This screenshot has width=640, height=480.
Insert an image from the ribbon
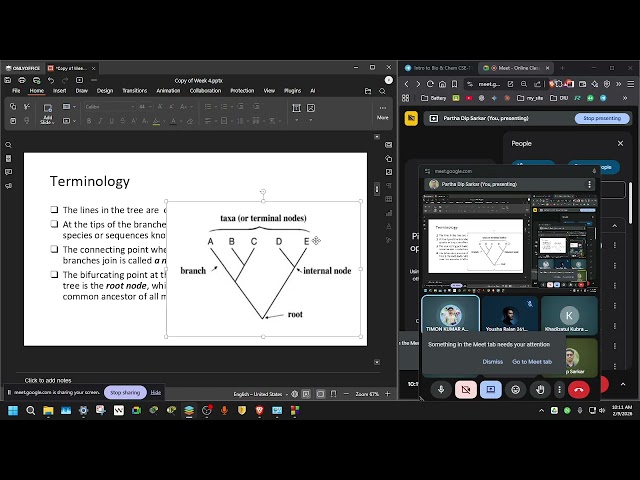[311, 108]
